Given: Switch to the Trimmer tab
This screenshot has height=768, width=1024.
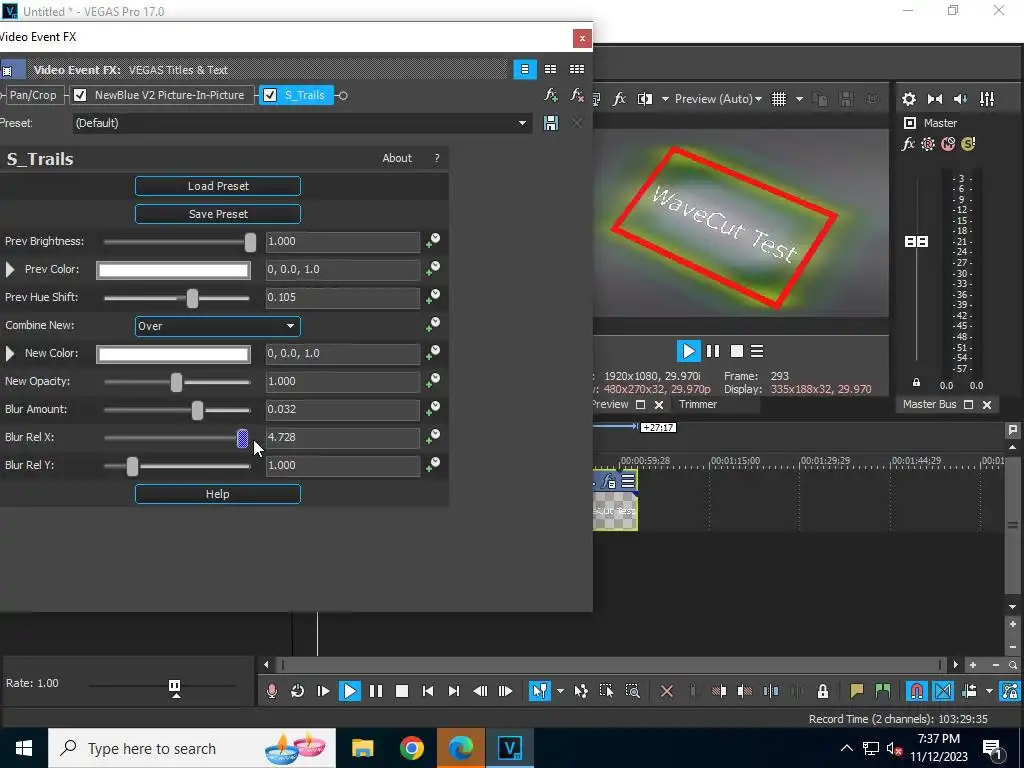Looking at the screenshot, I should 697,404.
